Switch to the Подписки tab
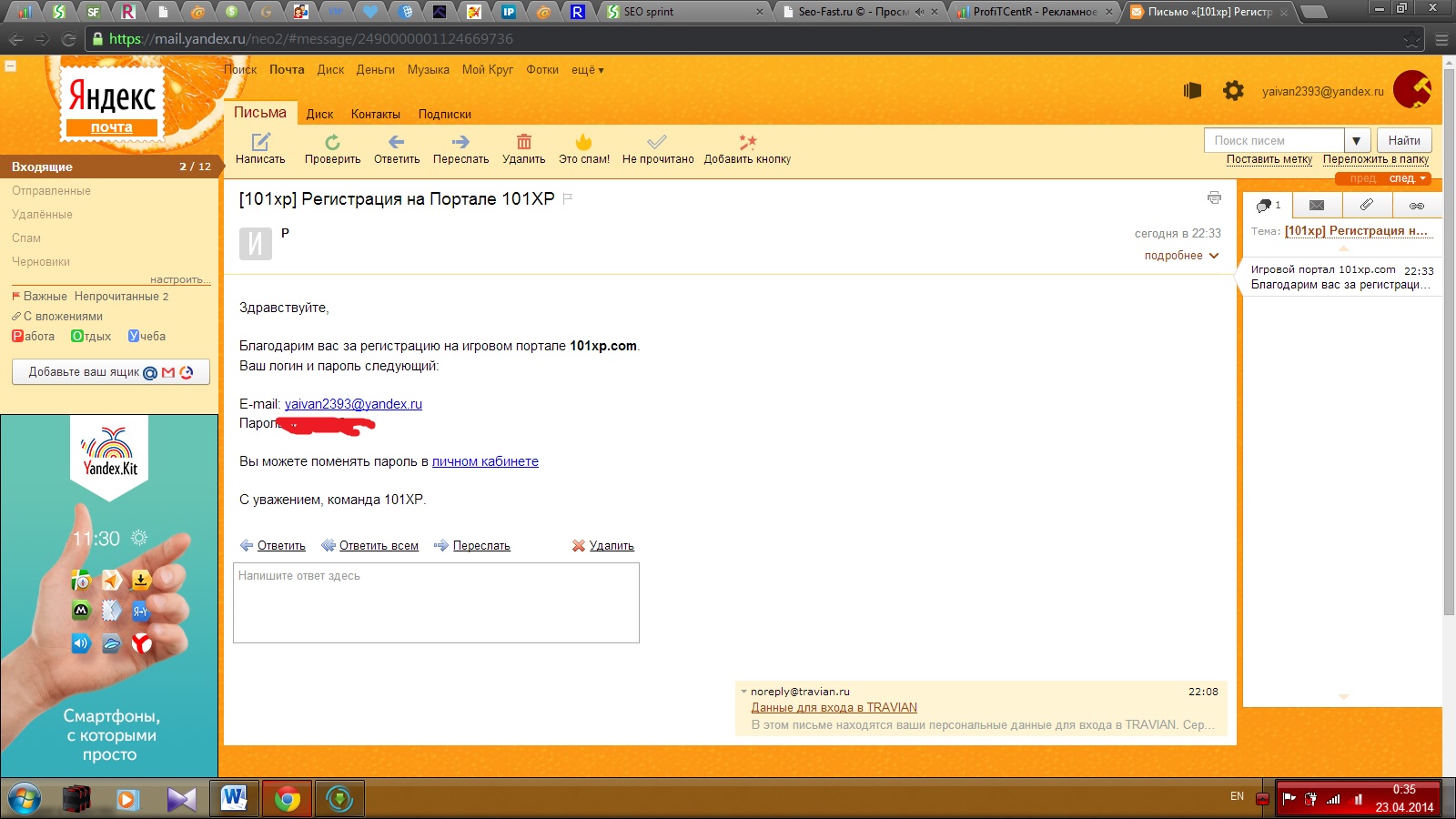The image size is (1456, 819). 445,115
